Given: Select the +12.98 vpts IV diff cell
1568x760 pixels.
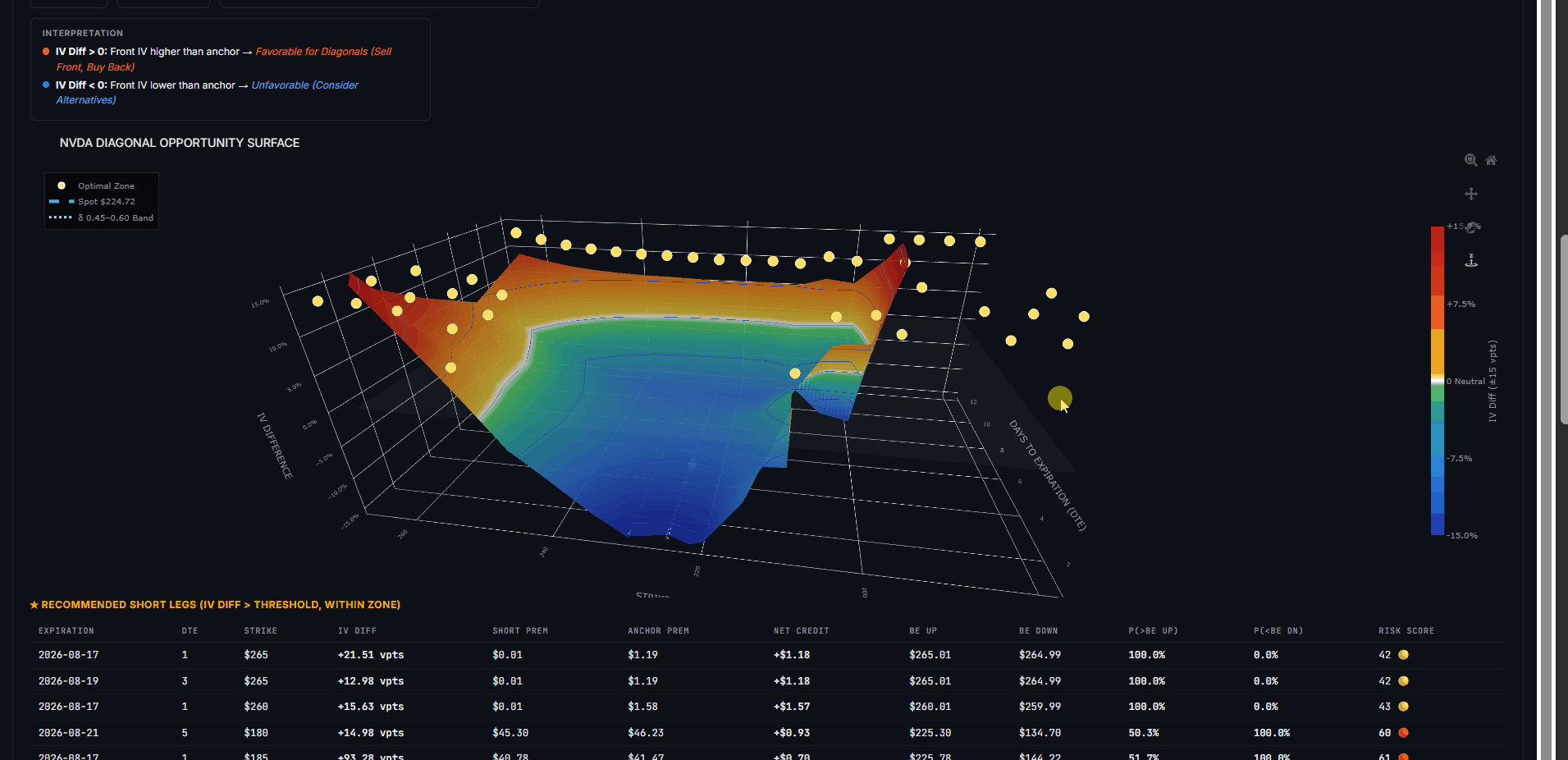Looking at the screenshot, I should click(371, 681).
